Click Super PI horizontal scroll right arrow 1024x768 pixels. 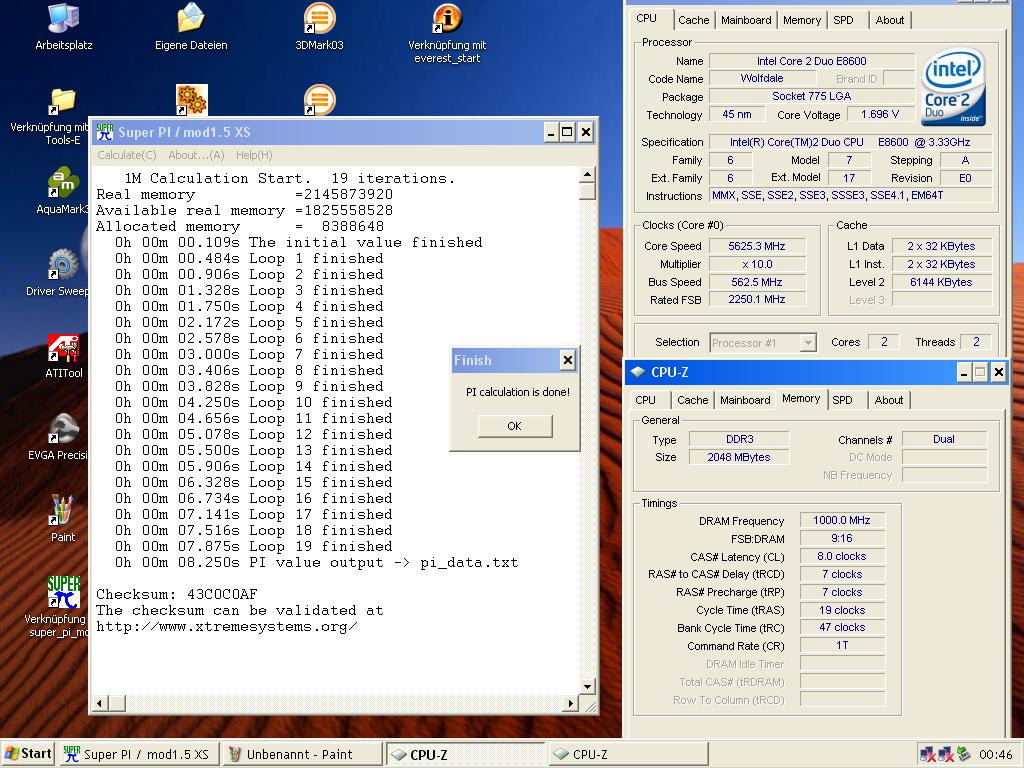pos(571,703)
